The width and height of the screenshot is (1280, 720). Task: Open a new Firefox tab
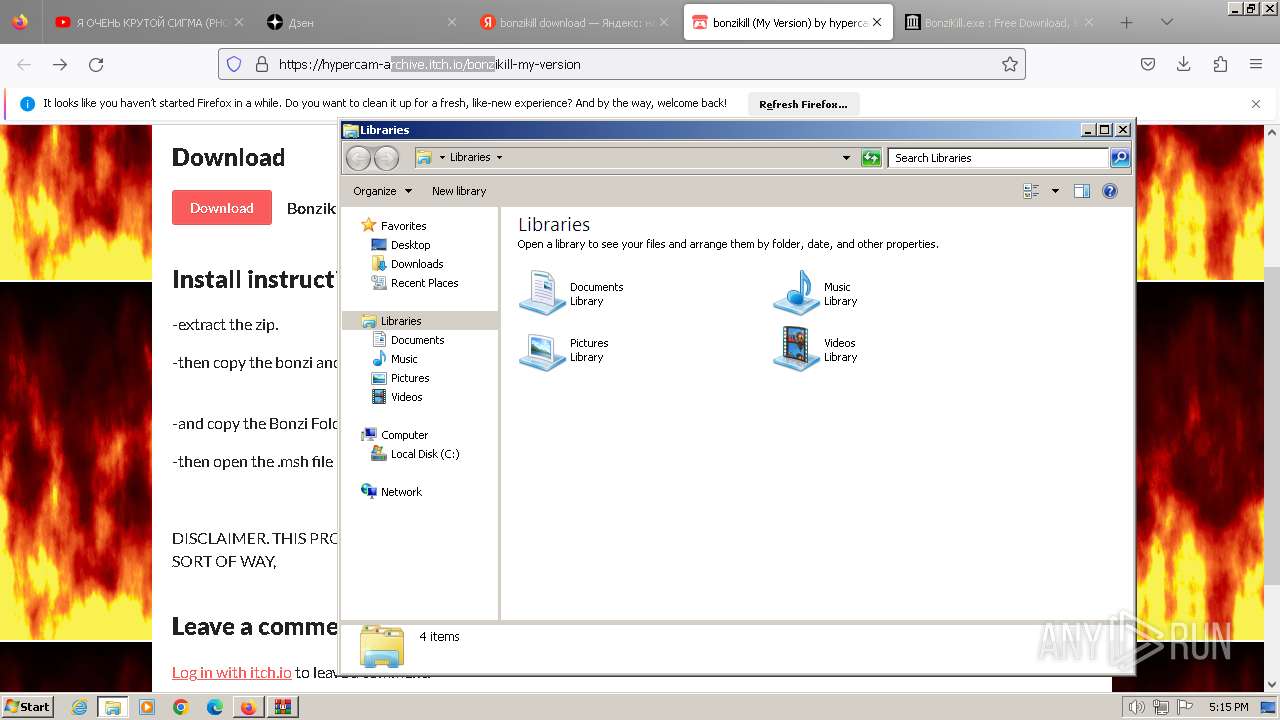[1126, 22]
